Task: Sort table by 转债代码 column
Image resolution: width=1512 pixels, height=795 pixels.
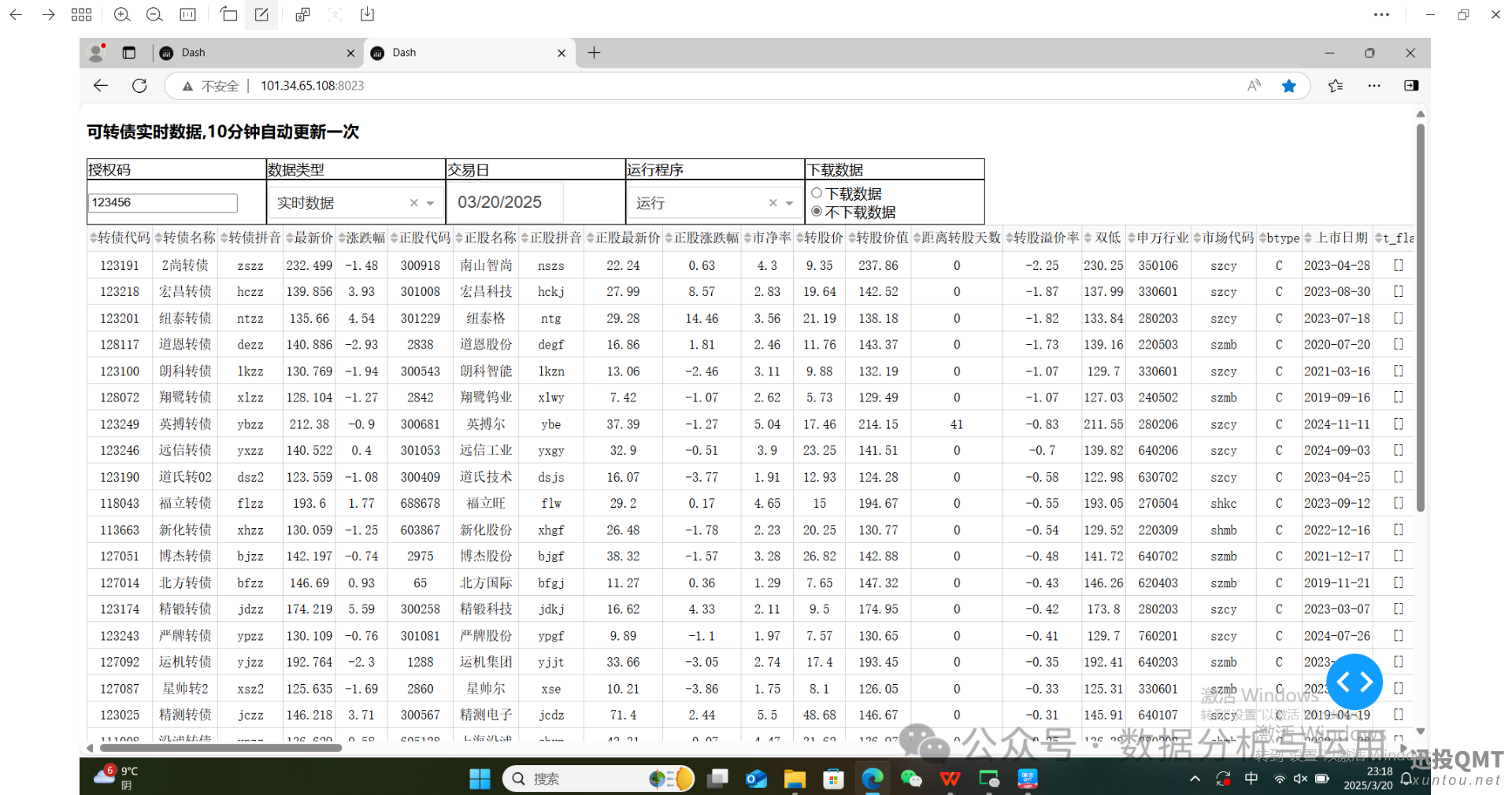Action: (x=94, y=238)
